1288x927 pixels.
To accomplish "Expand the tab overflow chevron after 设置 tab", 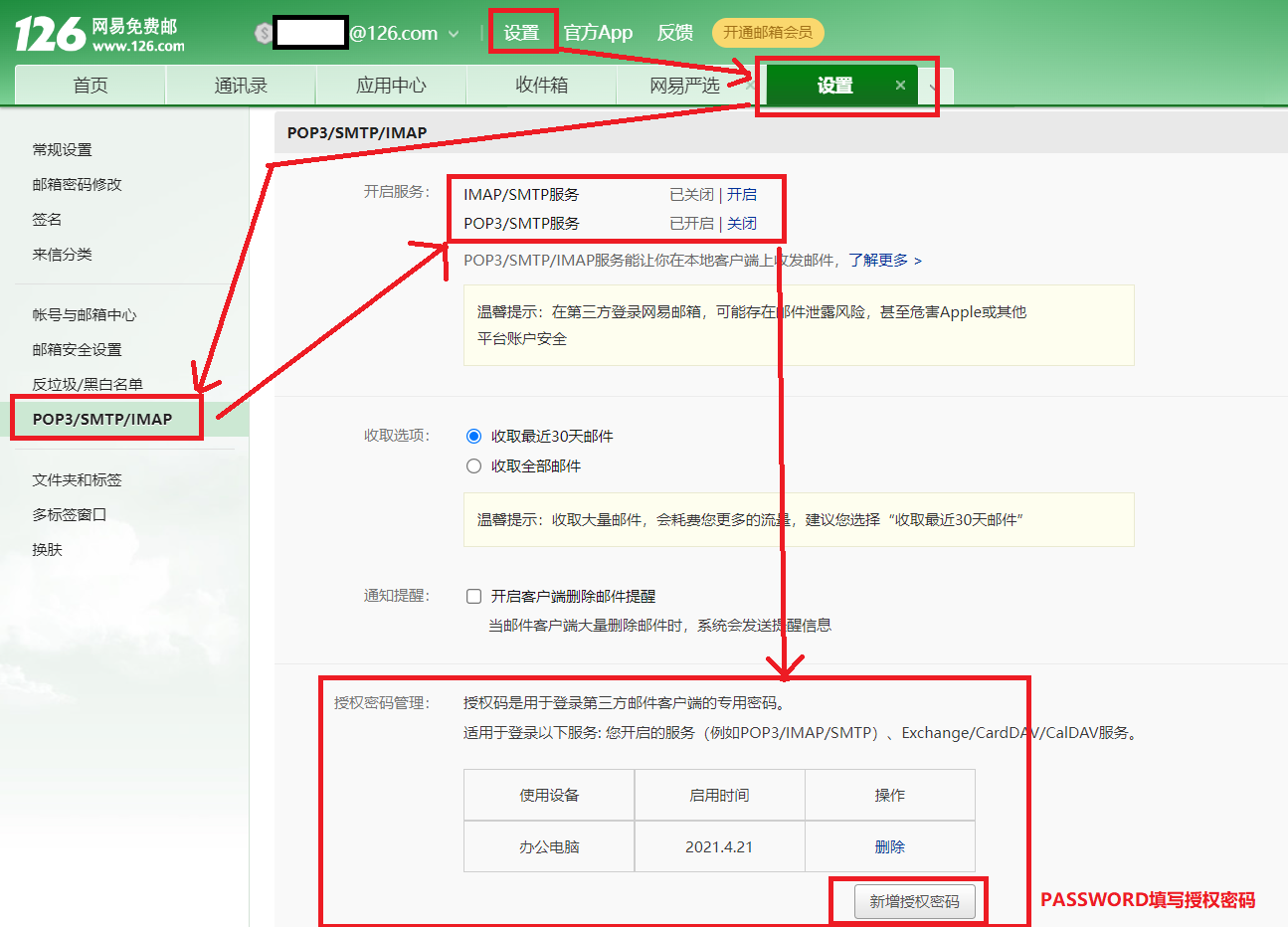I will click(933, 88).
